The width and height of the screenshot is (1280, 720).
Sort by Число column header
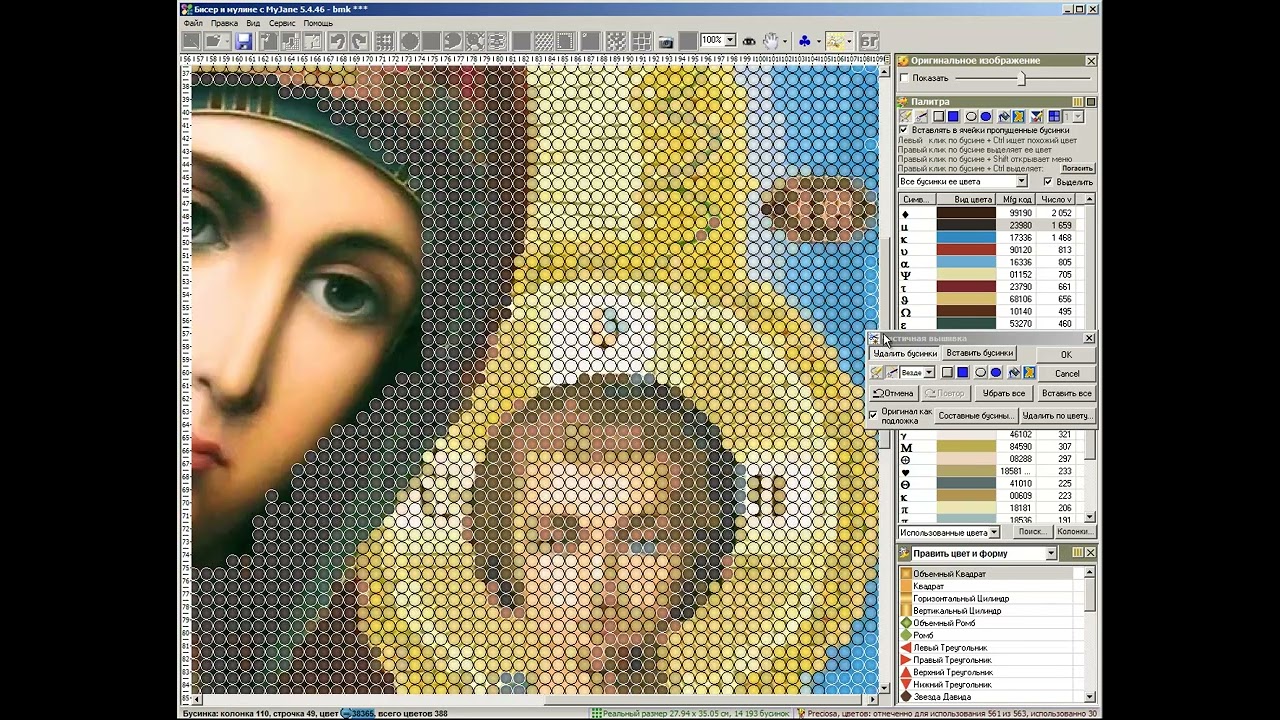1057,200
